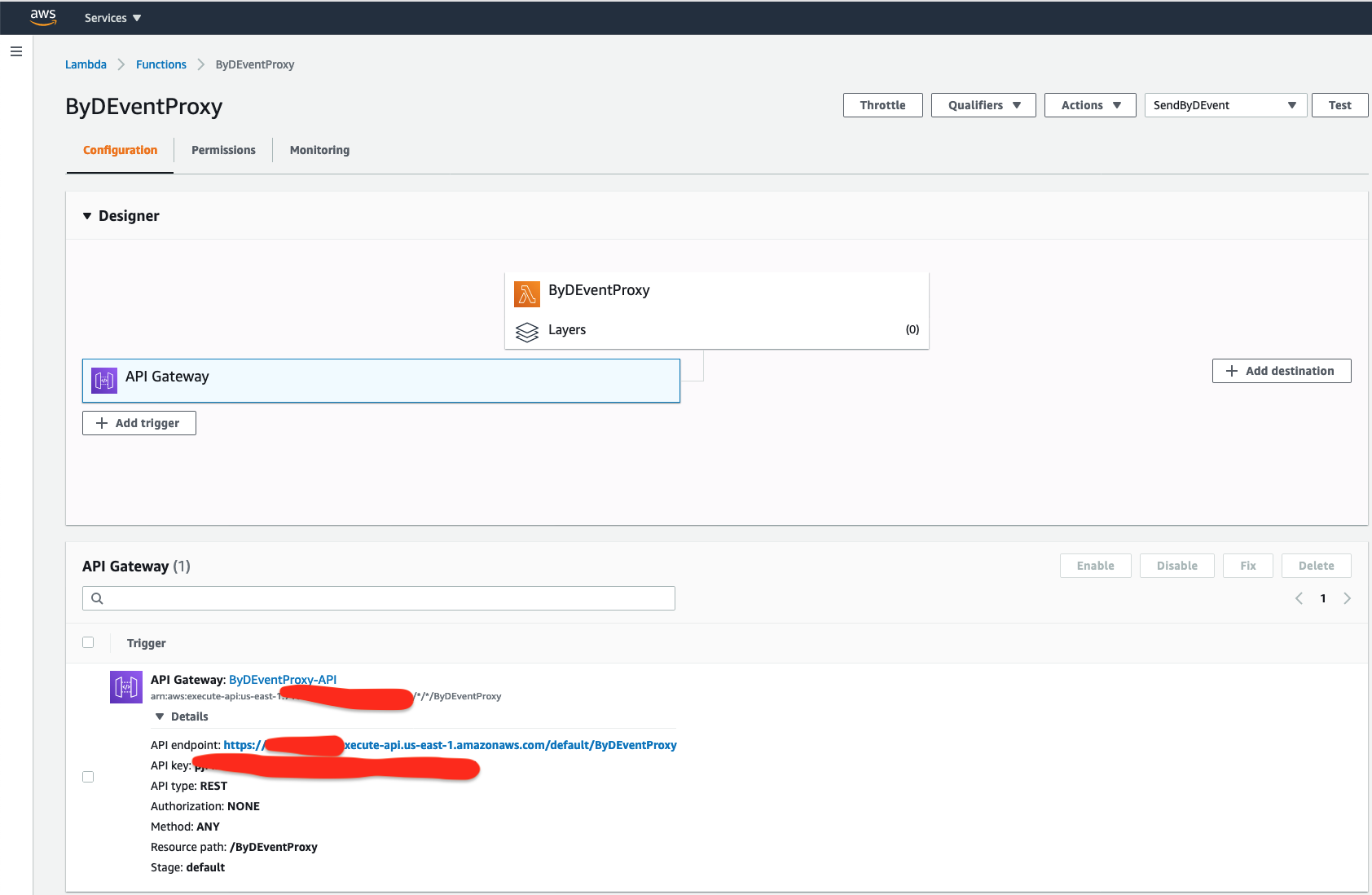Switch to the Configuration tab
Viewport: 1372px width, 895px height.
click(x=120, y=150)
